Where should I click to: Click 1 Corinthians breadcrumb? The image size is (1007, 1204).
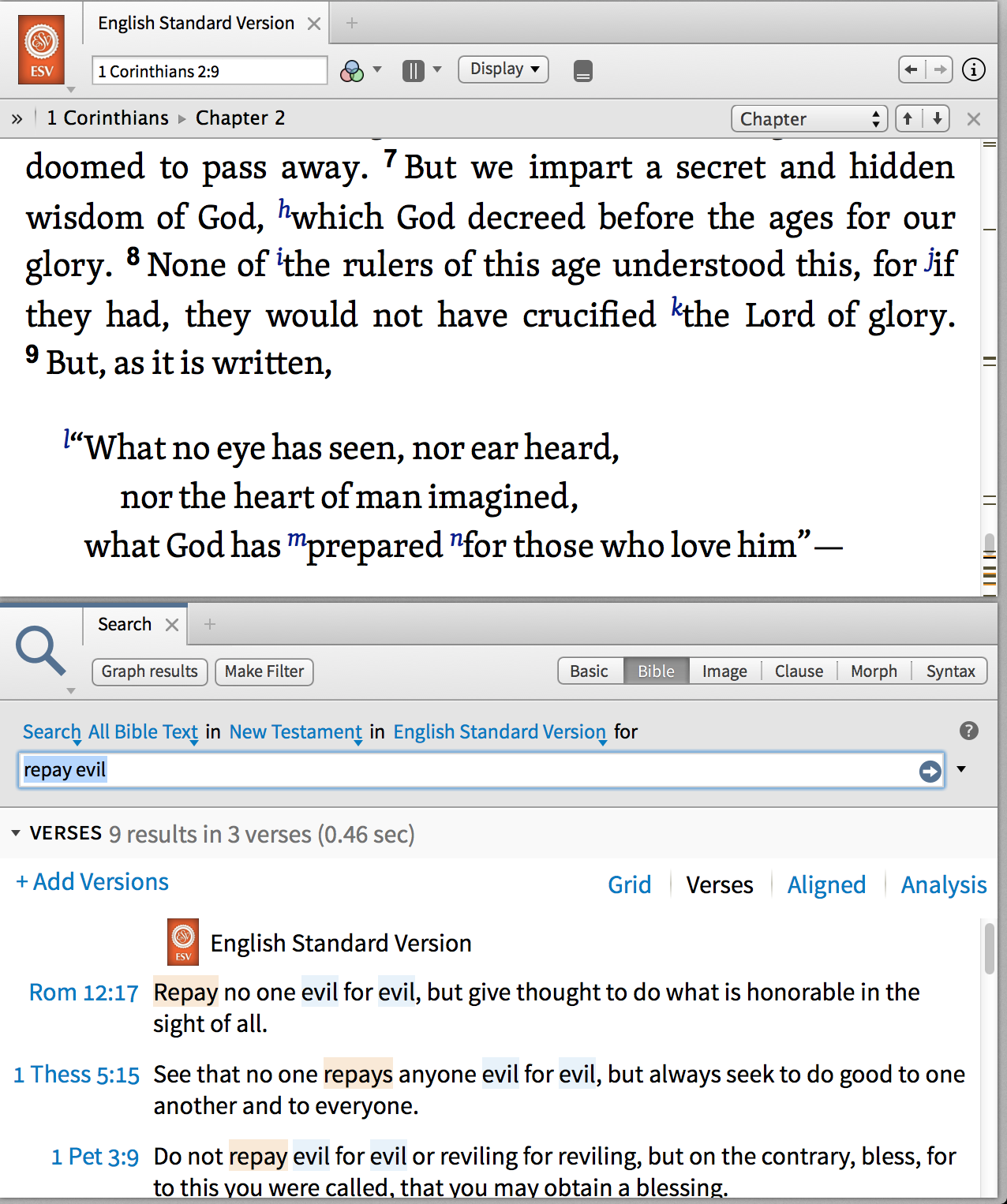click(107, 118)
